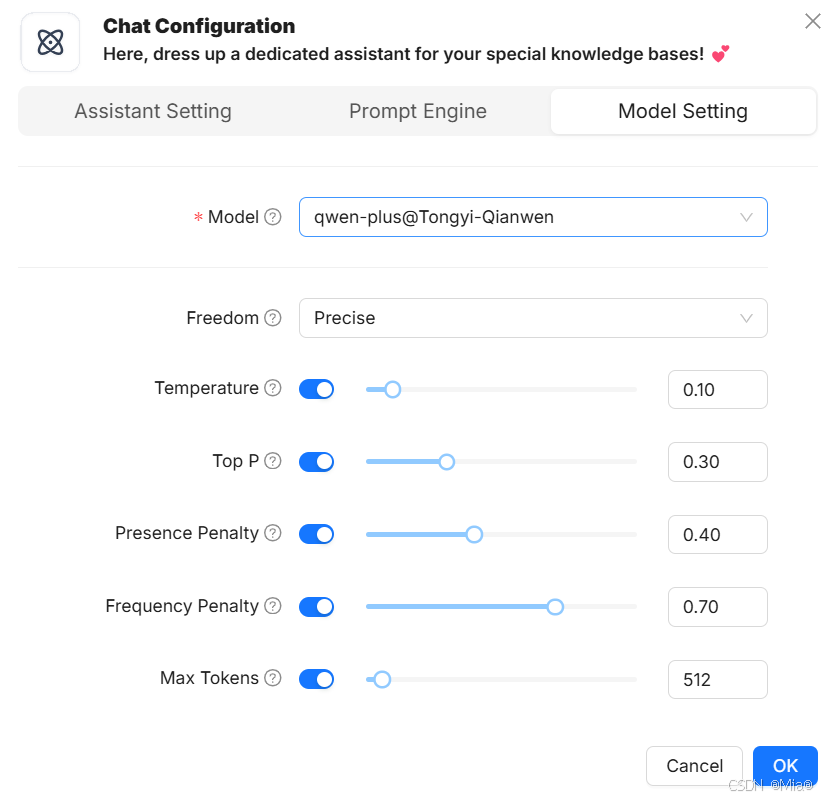This screenshot has width=831, height=801.
Task: Click the Max Tokens help icon
Action: 272,678
